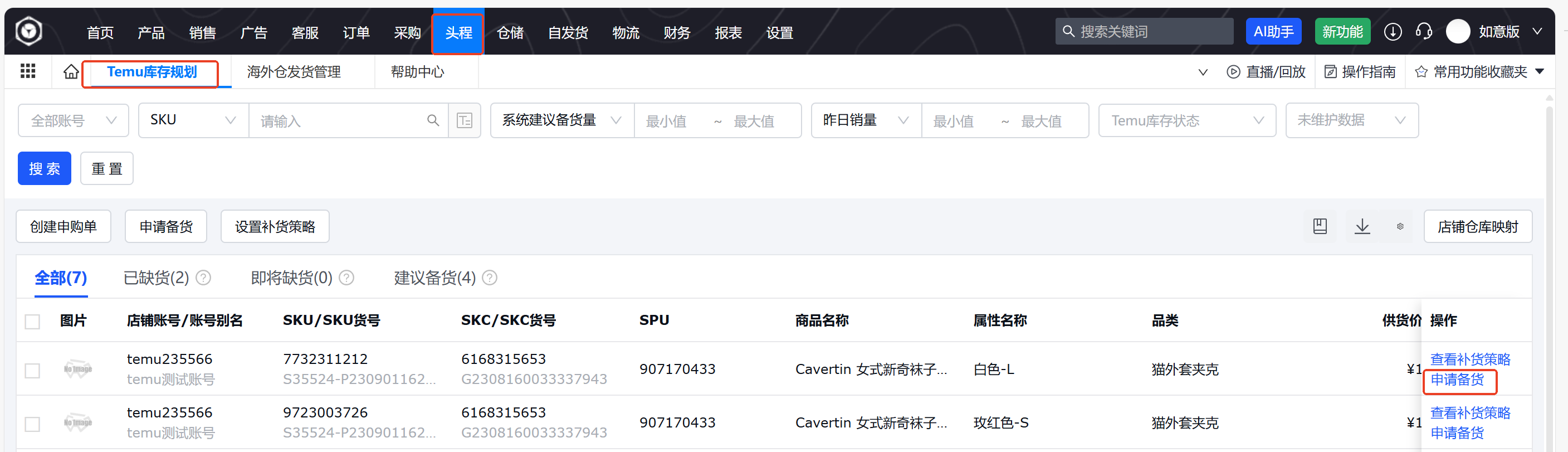Toggle the select-all checkbox in table header
The image size is (1568, 452).
tap(32, 322)
